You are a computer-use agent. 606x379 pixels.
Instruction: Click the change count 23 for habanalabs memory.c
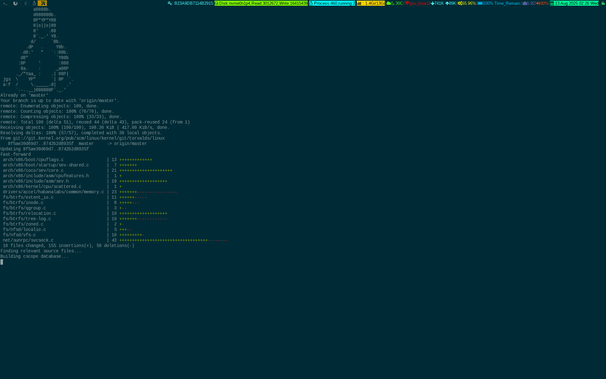point(114,192)
